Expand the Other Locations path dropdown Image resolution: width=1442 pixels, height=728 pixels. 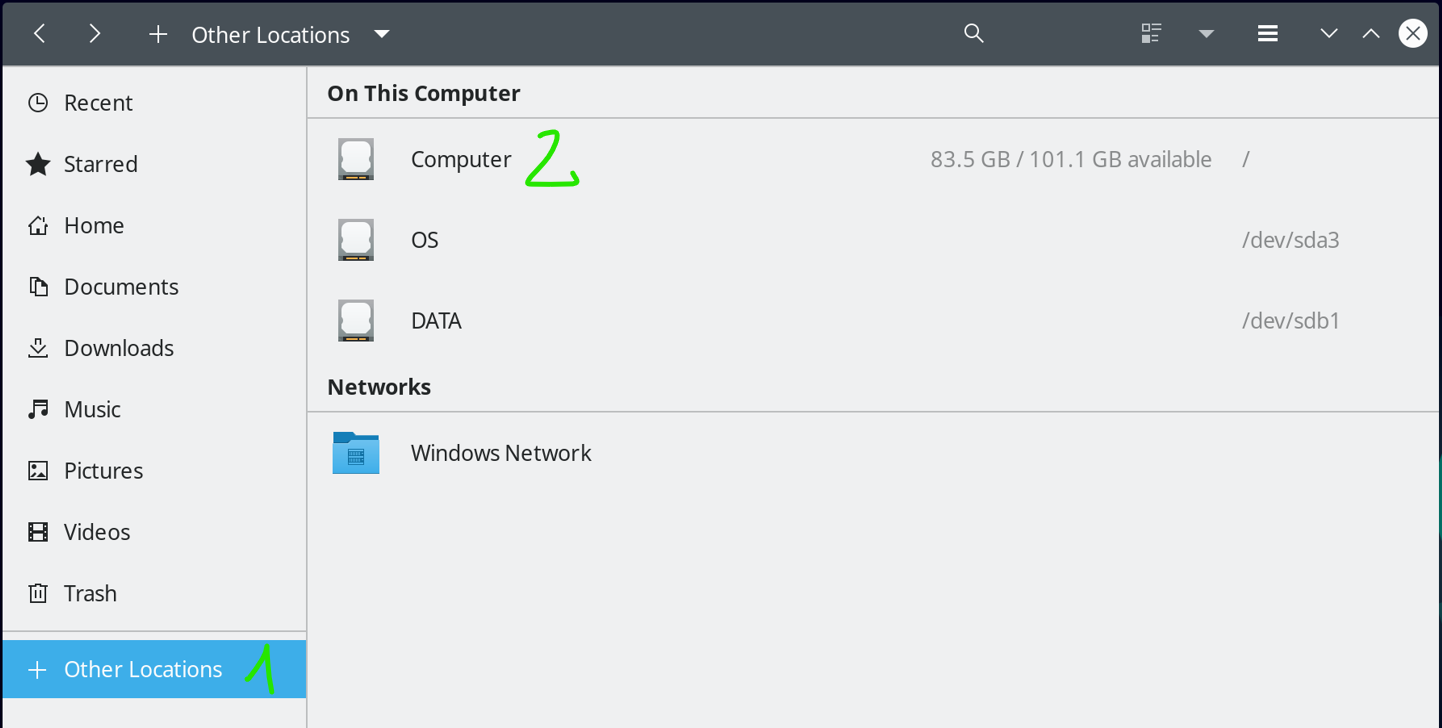pyautogui.click(x=382, y=34)
